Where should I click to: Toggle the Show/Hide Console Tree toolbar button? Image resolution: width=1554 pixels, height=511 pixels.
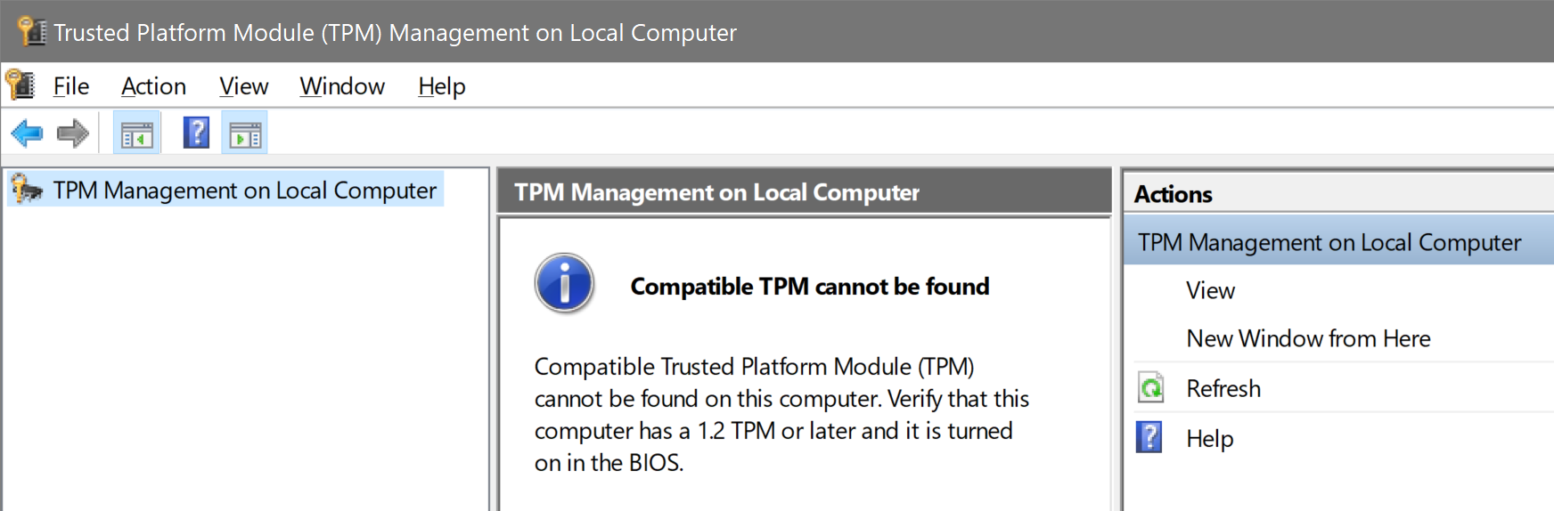point(136,133)
